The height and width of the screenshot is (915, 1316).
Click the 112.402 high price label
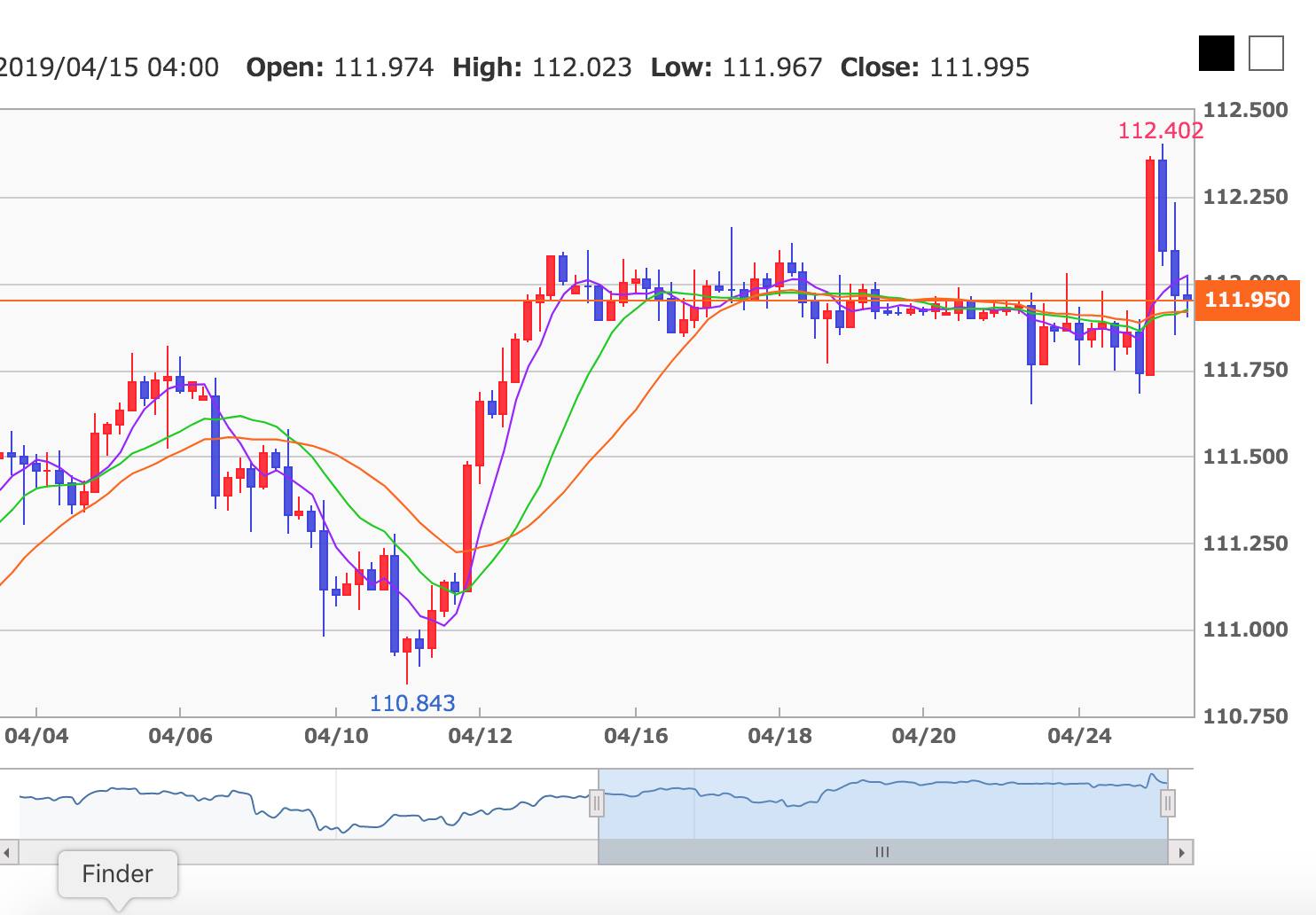[1160, 131]
